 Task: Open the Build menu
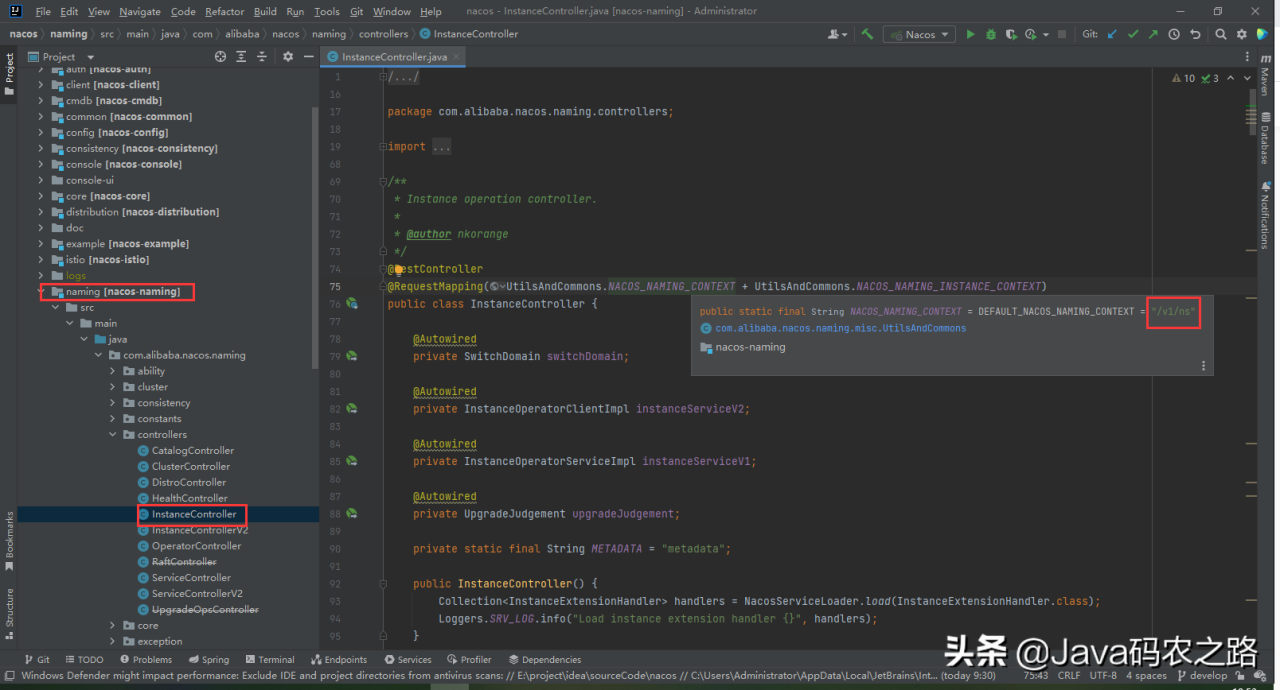265,12
